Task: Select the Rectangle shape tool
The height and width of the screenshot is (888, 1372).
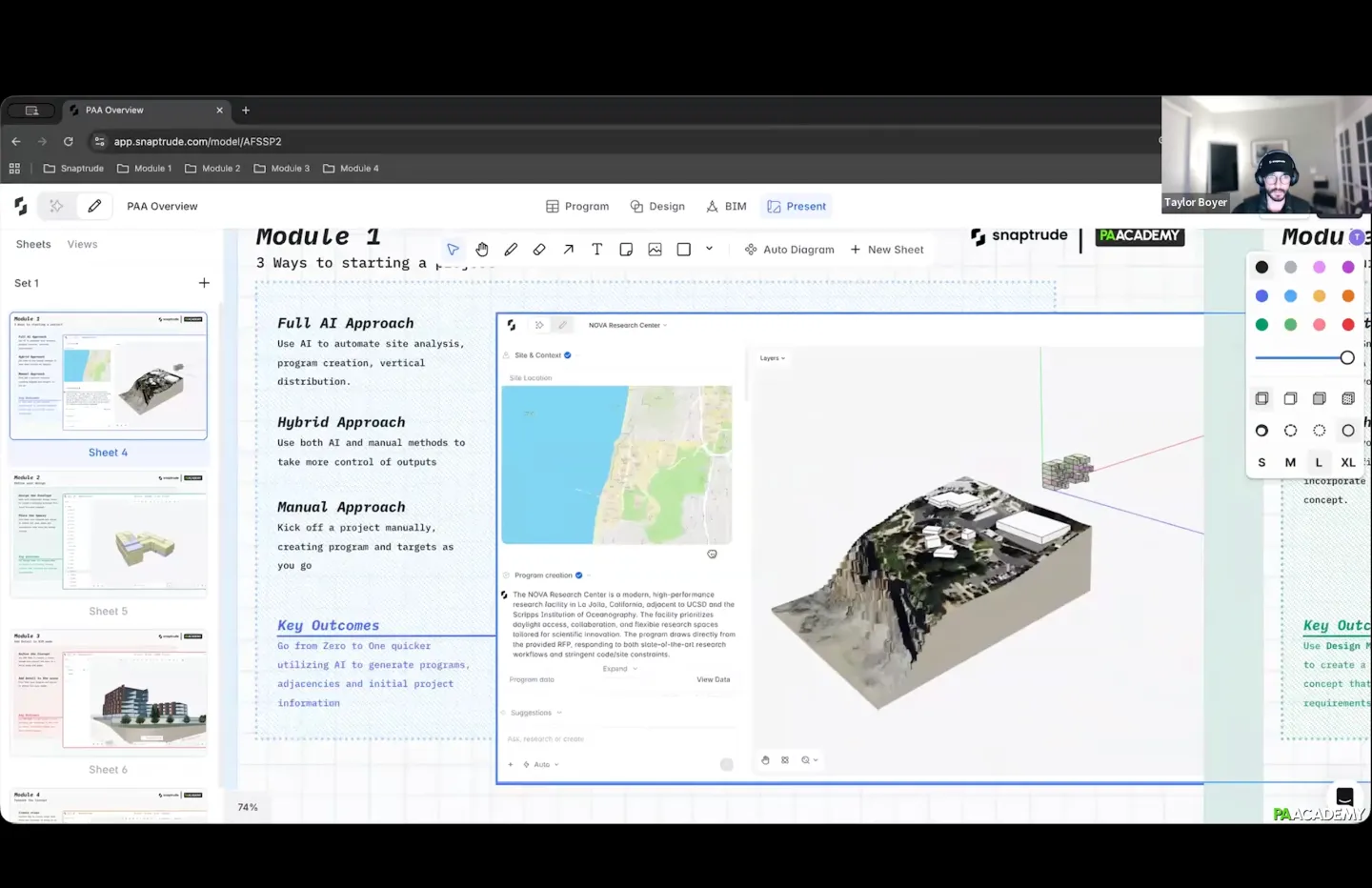Action: [x=683, y=250]
